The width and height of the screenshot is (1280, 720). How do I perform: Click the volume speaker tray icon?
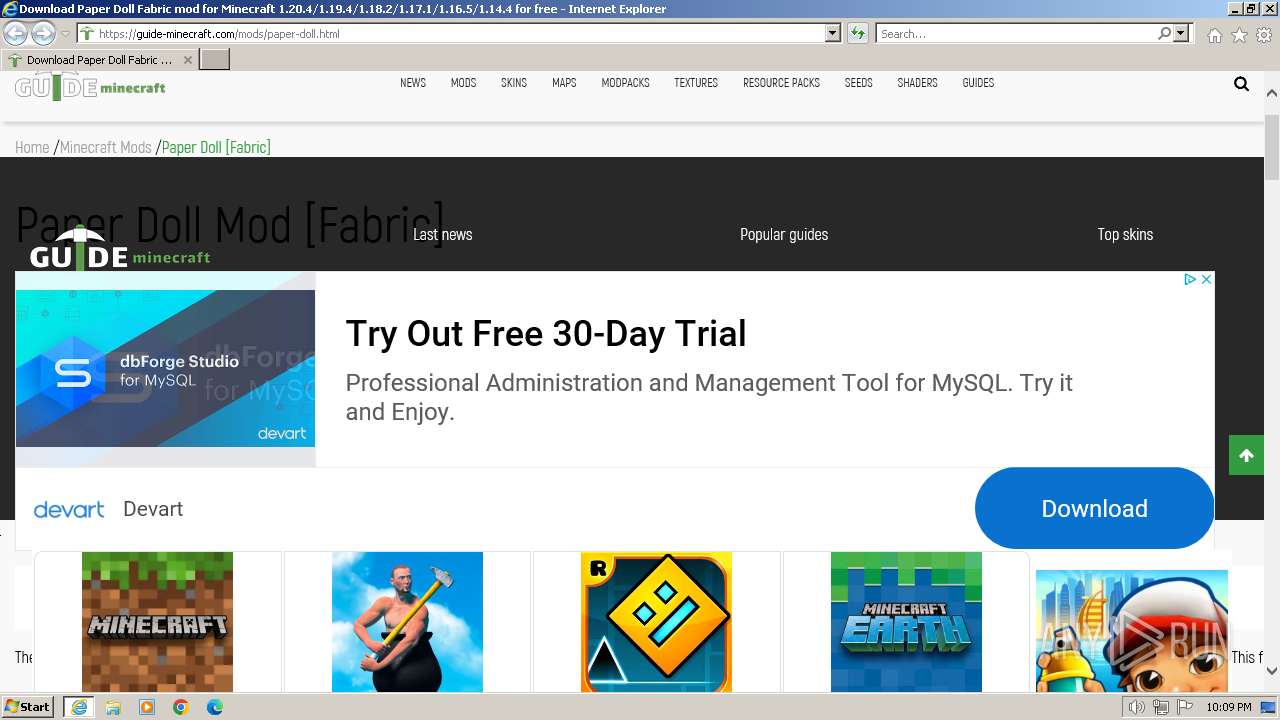(x=1137, y=707)
